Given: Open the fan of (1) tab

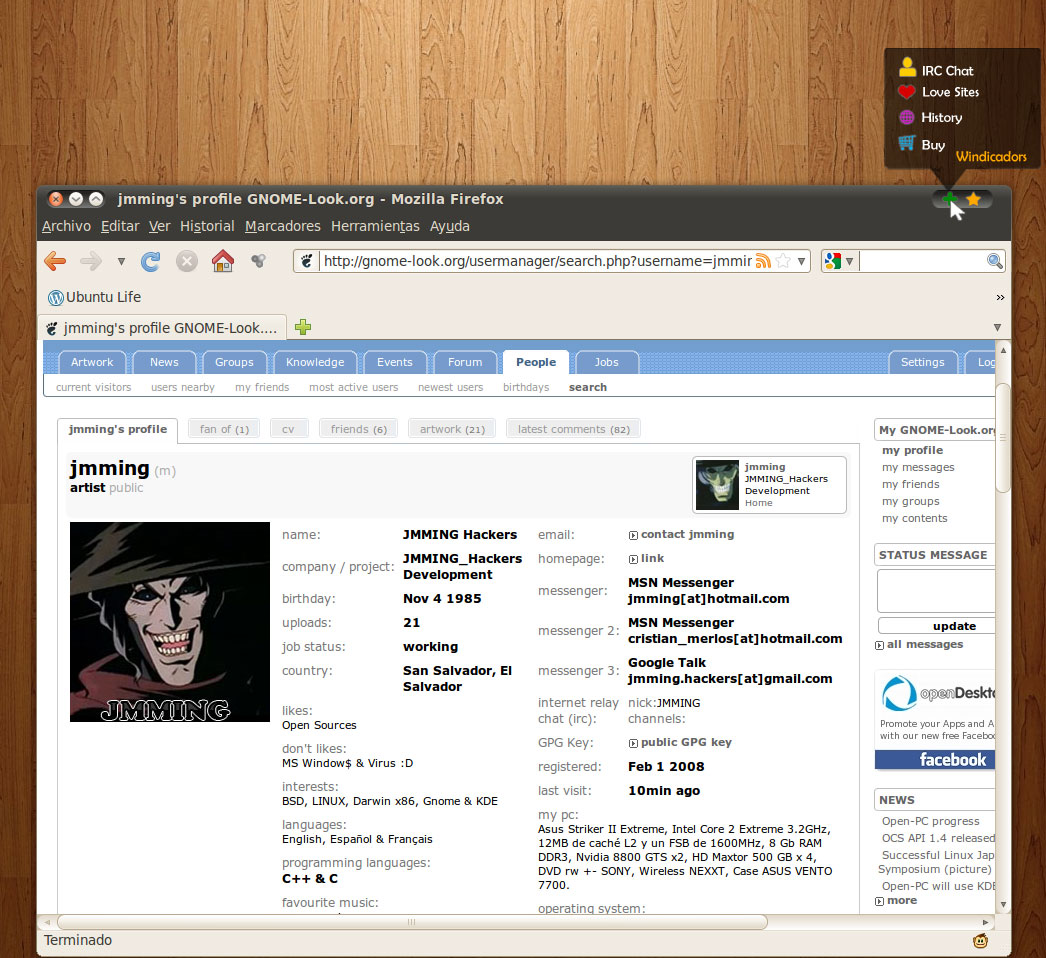Looking at the screenshot, I should [224, 429].
